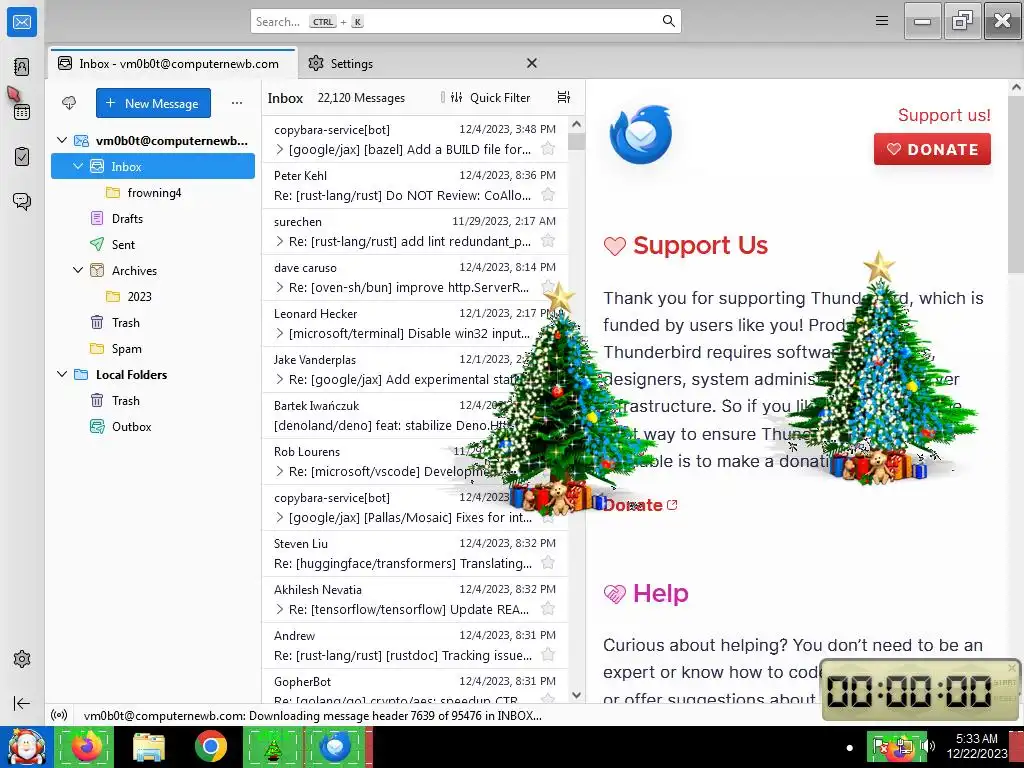Open the Mail space icon
Image resolution: width=1024 pixels, height=768 pixels.
click(22, 22)
